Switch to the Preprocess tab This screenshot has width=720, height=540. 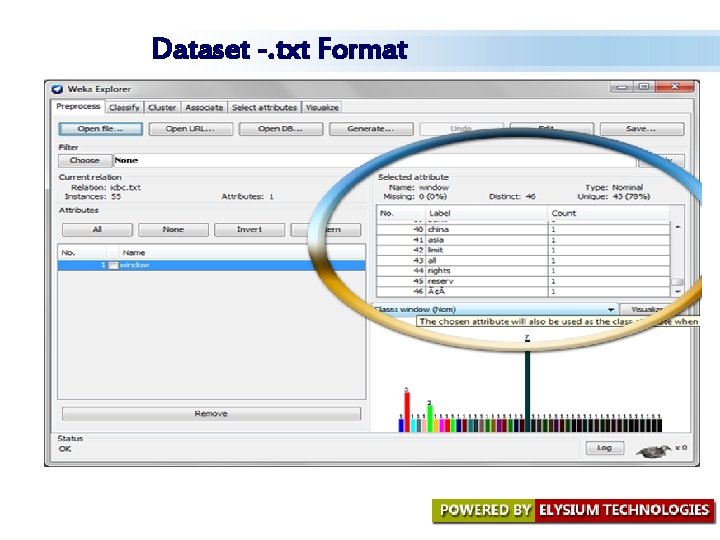click(78, 107)
